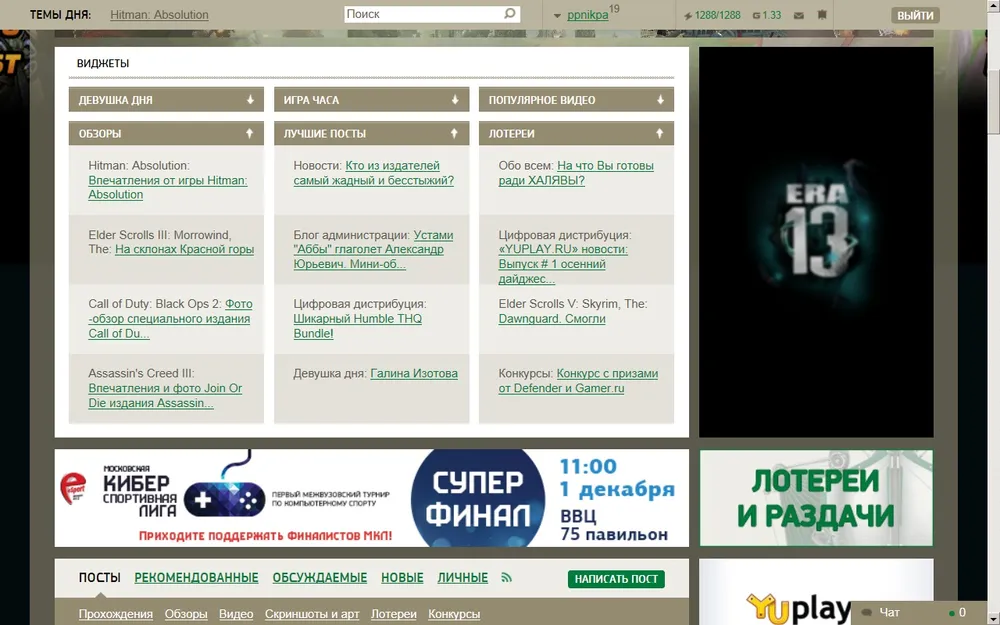This screenshot has width=1000, height=625.
Task: Click the bookmarks icon in top bar
Action: pyautogui.click(x=821, y=16)
